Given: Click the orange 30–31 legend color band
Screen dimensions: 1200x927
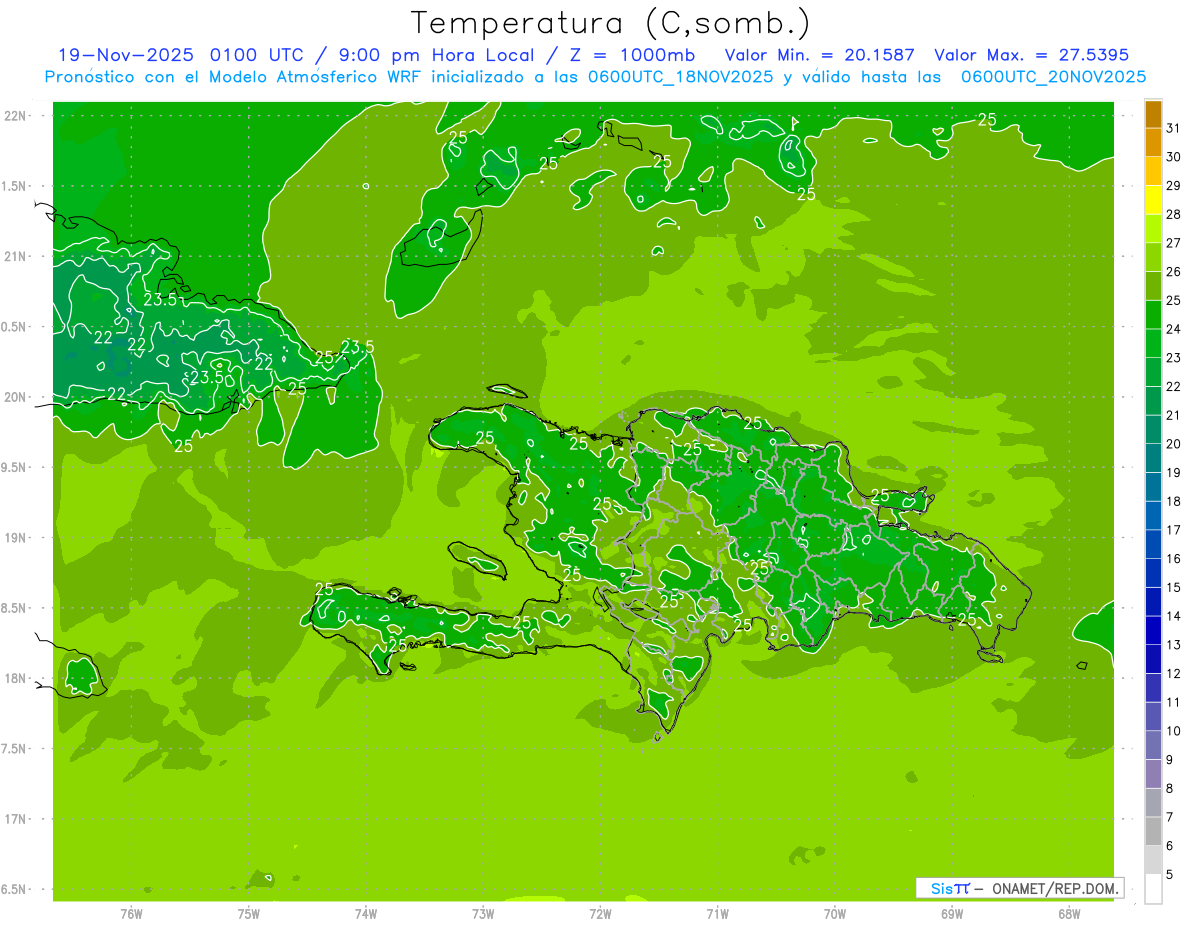Looking at the screenshot, I should (1153, 142).
